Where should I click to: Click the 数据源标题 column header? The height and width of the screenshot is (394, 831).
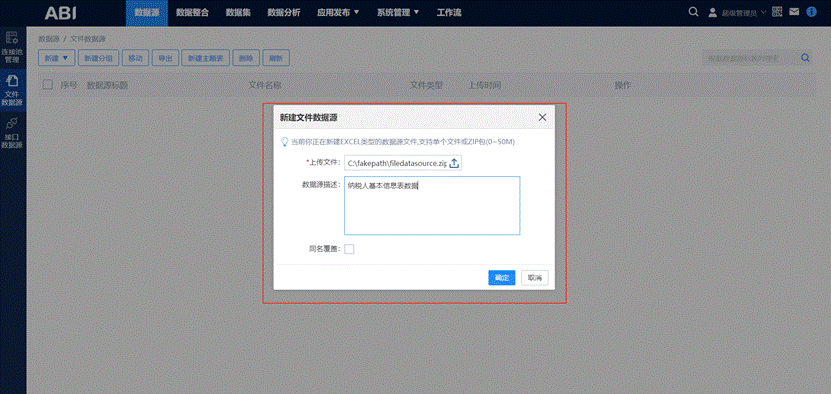tap(107, 85)
